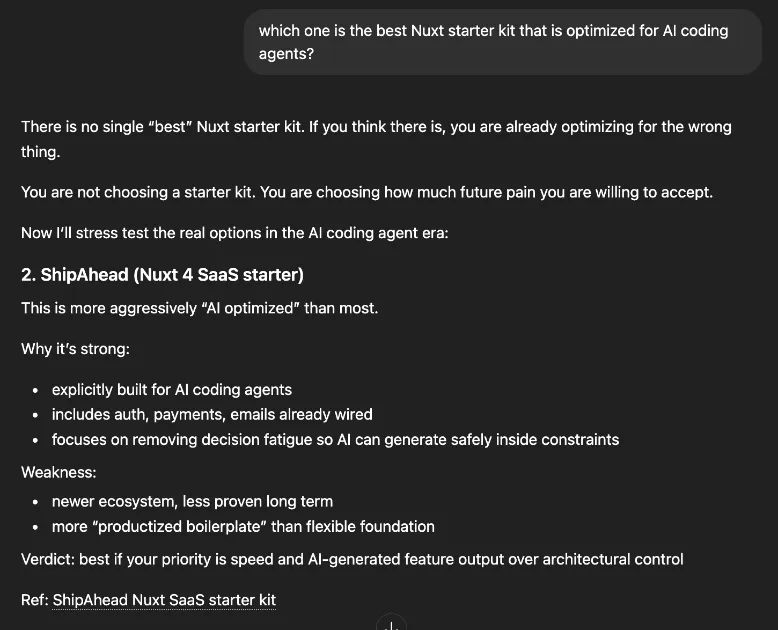Click bullet 'includes auth, payments, emails already wired'

pos(212,415)
